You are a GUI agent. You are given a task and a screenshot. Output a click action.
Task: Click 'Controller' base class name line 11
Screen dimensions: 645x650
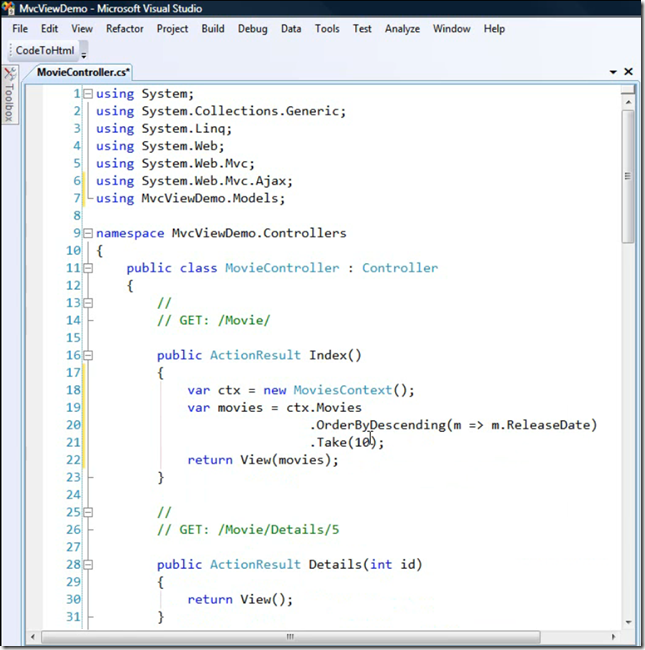pos(400,268)
